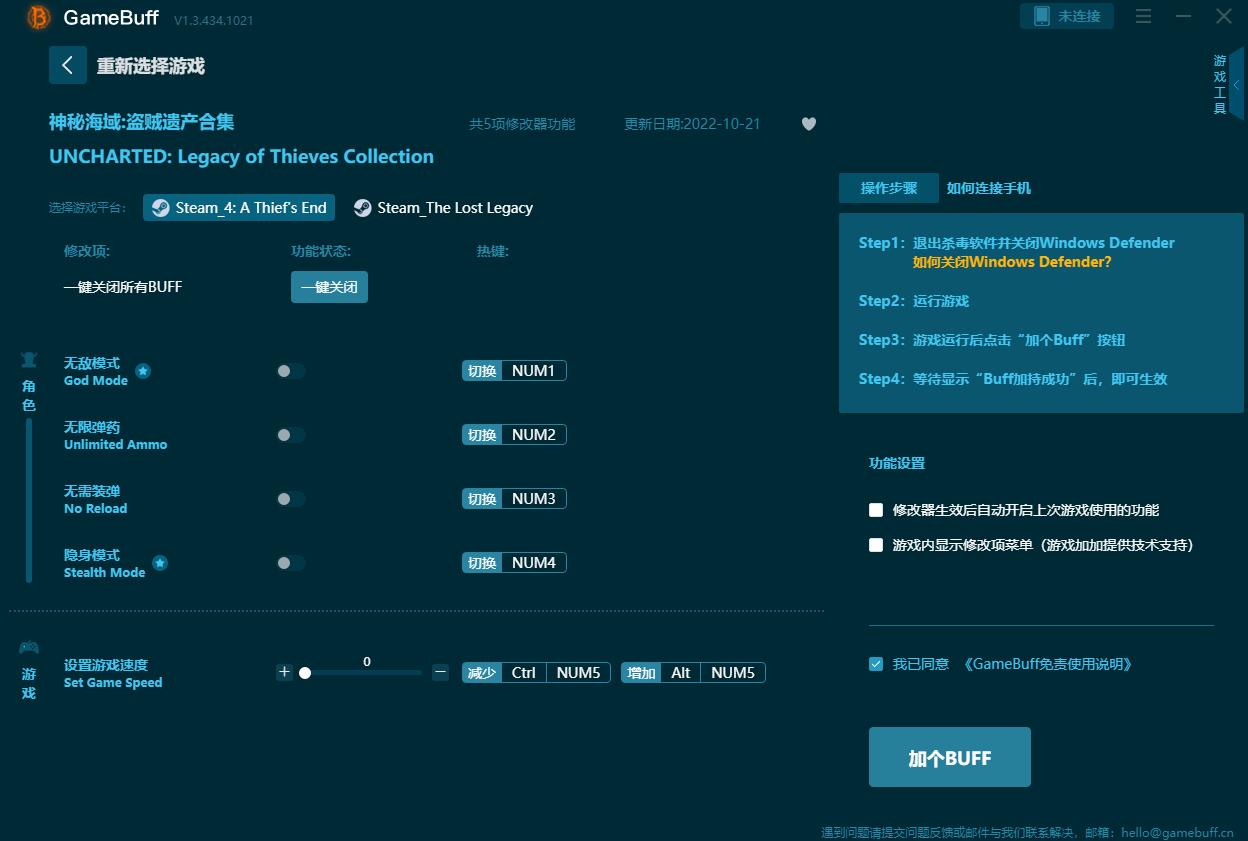Image resolution: width=1248 pixels, height=841 pixels.
Task: Check show in-game trainer menu option
Action: click(x=876, y=545)
